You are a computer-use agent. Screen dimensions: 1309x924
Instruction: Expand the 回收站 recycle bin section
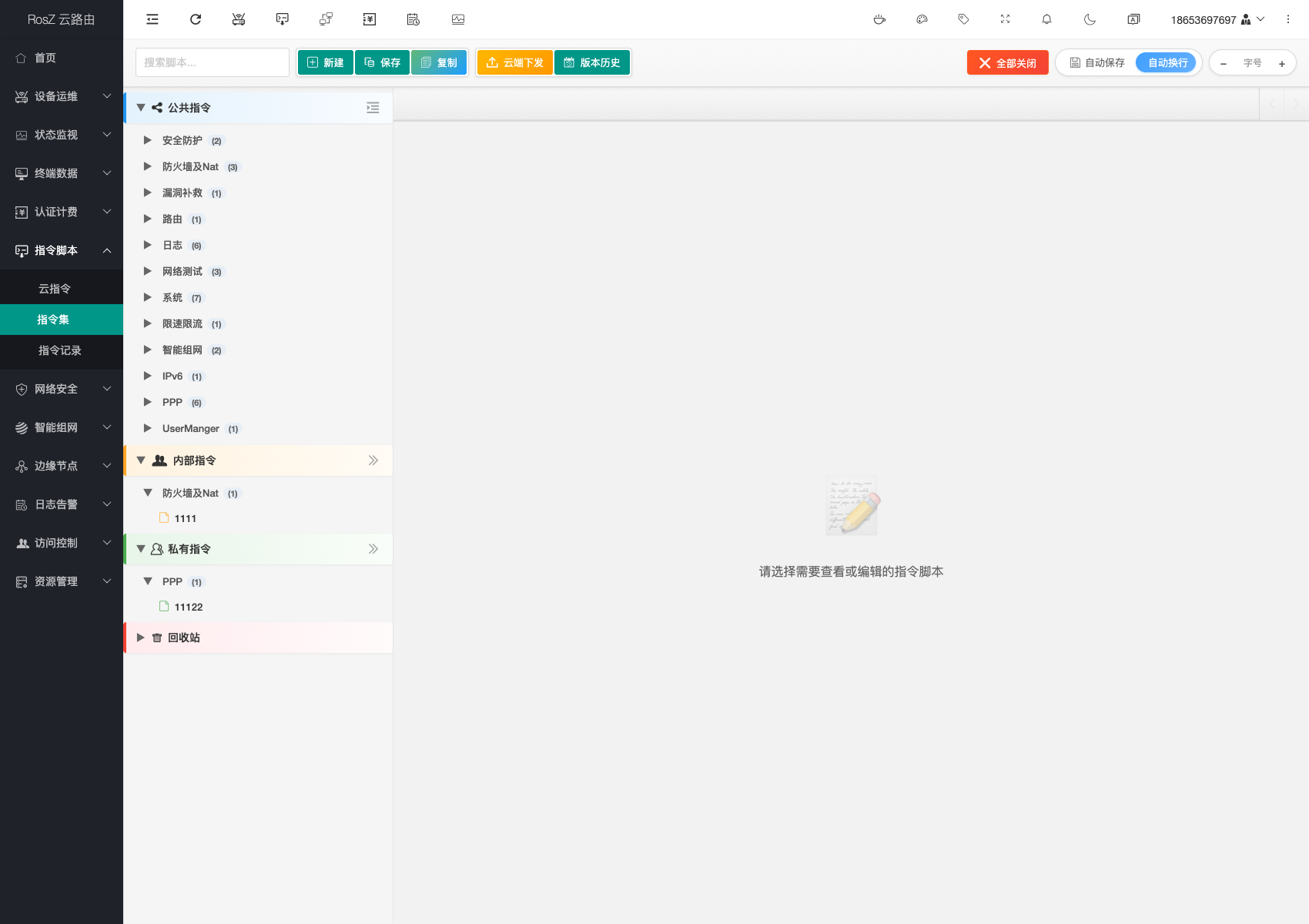pyautogui.click(x=141, y=638)
